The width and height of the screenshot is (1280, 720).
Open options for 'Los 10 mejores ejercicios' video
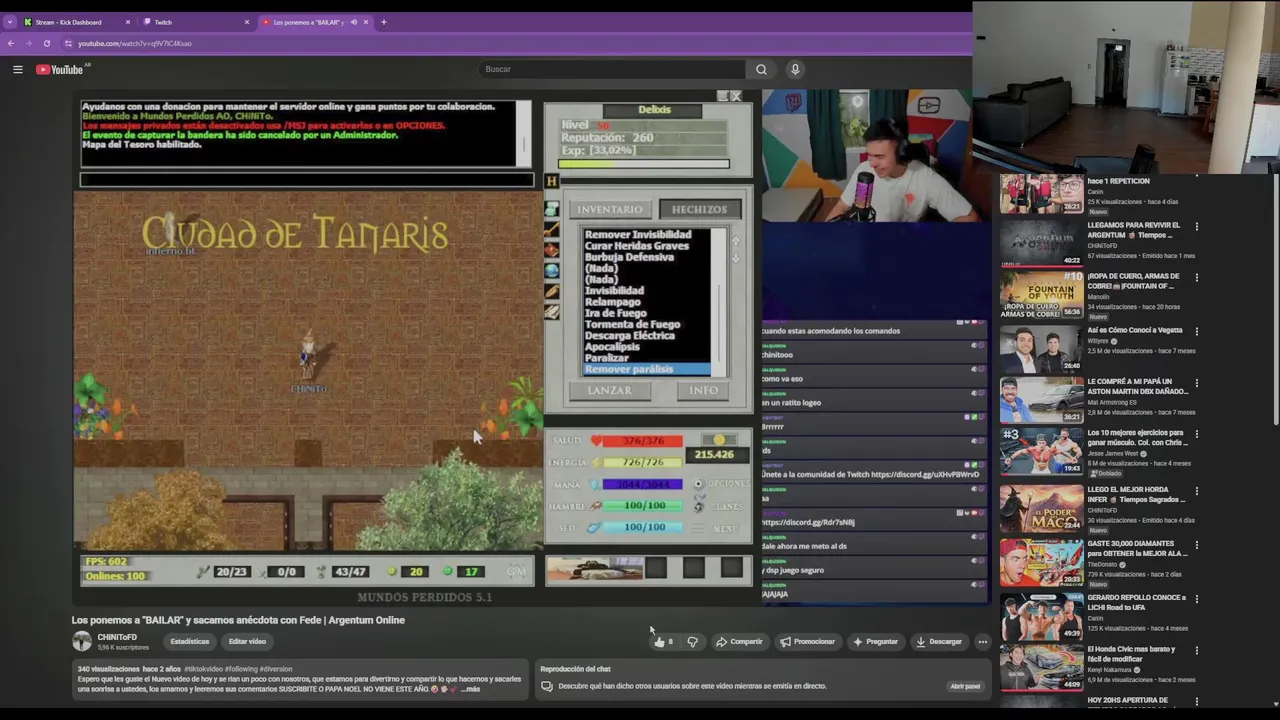click(1196, 435)
